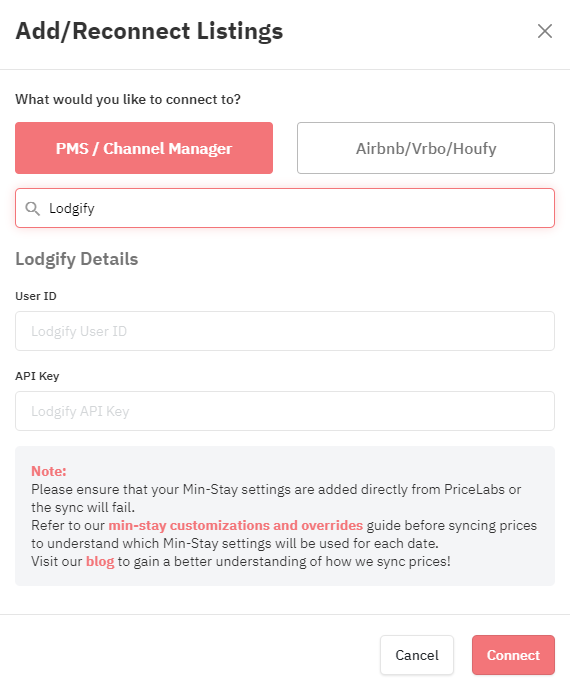Focus the Lodgify search field
This screenshot has width=570, height=692.
[x=285, y=208]
